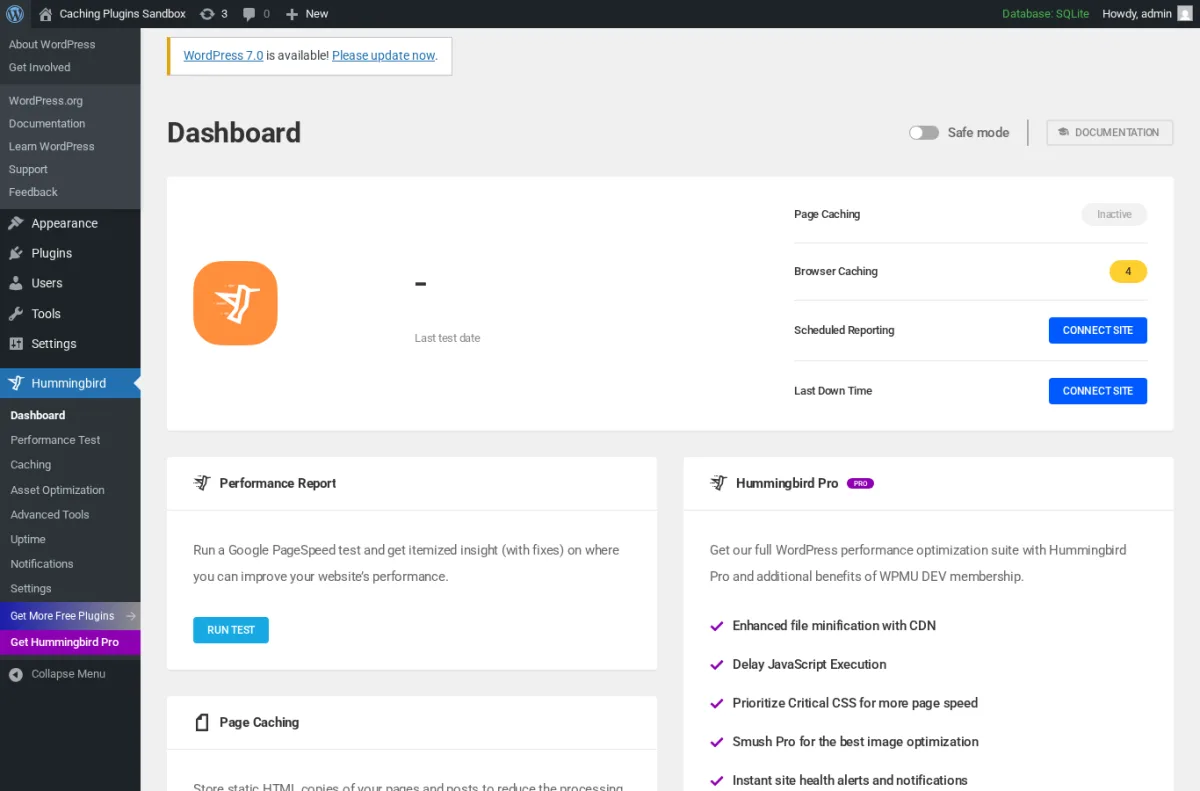Click the Please update now link

(x=384, y=56)
